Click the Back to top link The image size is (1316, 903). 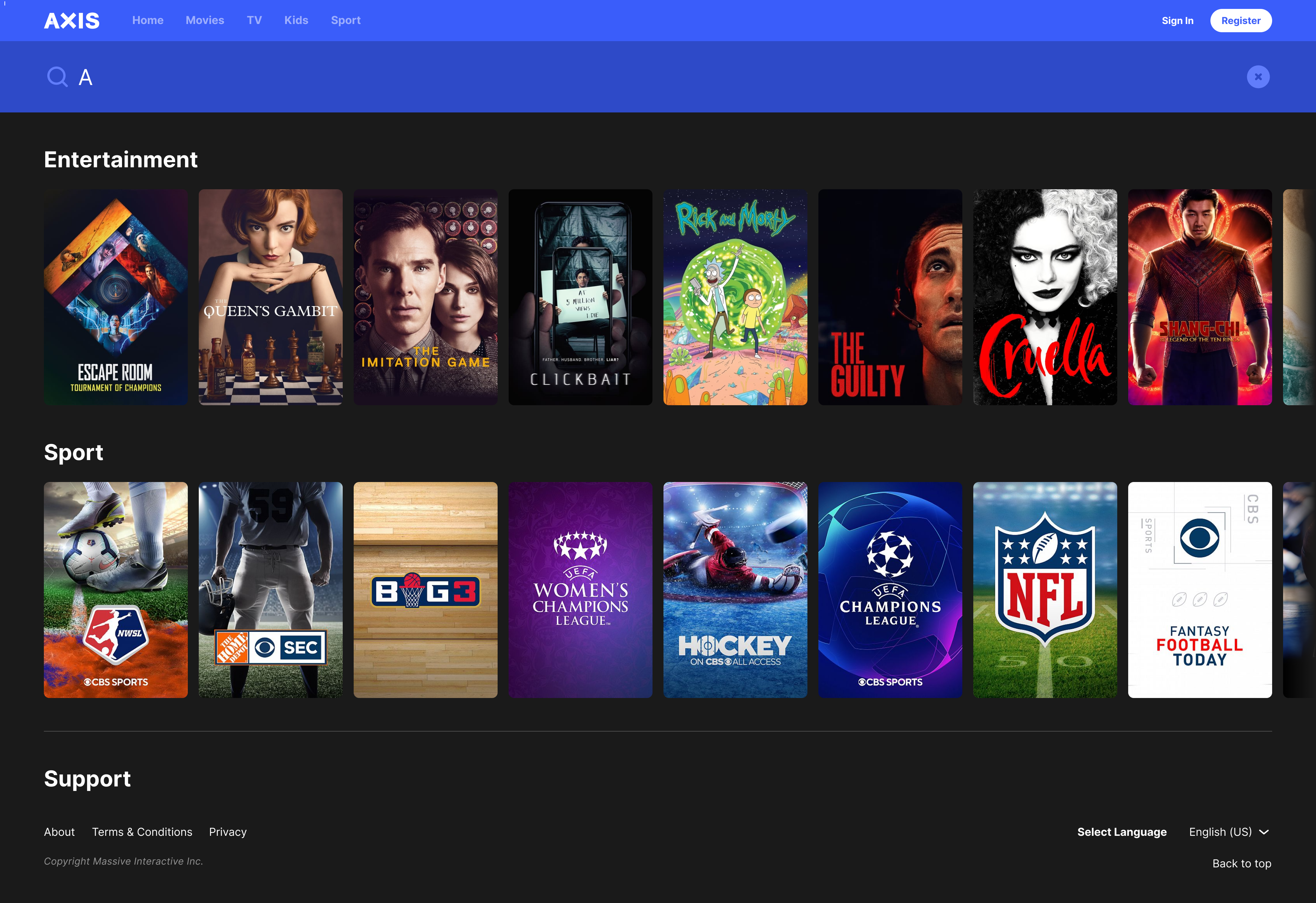(1242, 863)
